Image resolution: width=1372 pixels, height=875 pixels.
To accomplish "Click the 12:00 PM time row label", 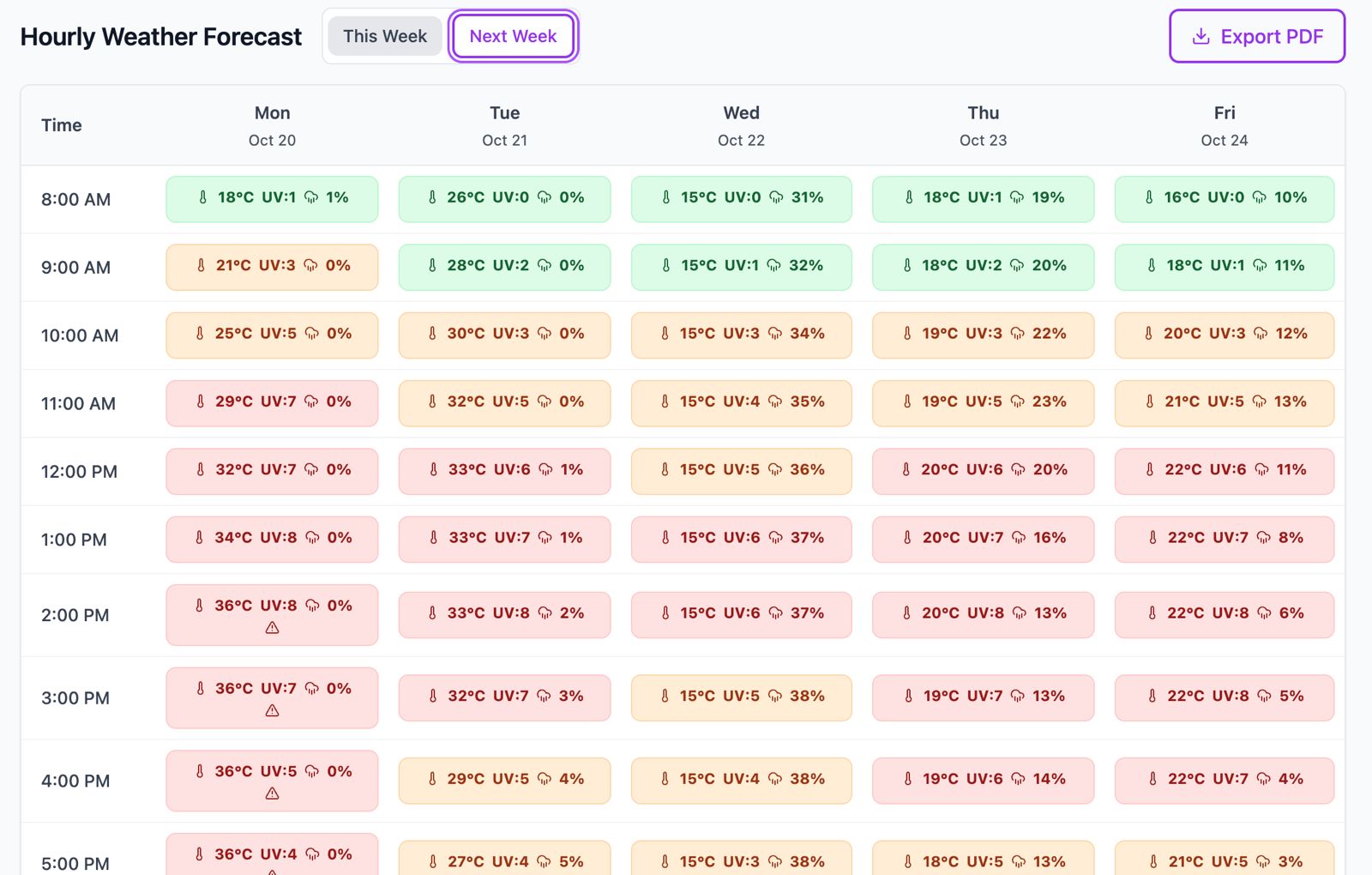I will click(79, 472).
